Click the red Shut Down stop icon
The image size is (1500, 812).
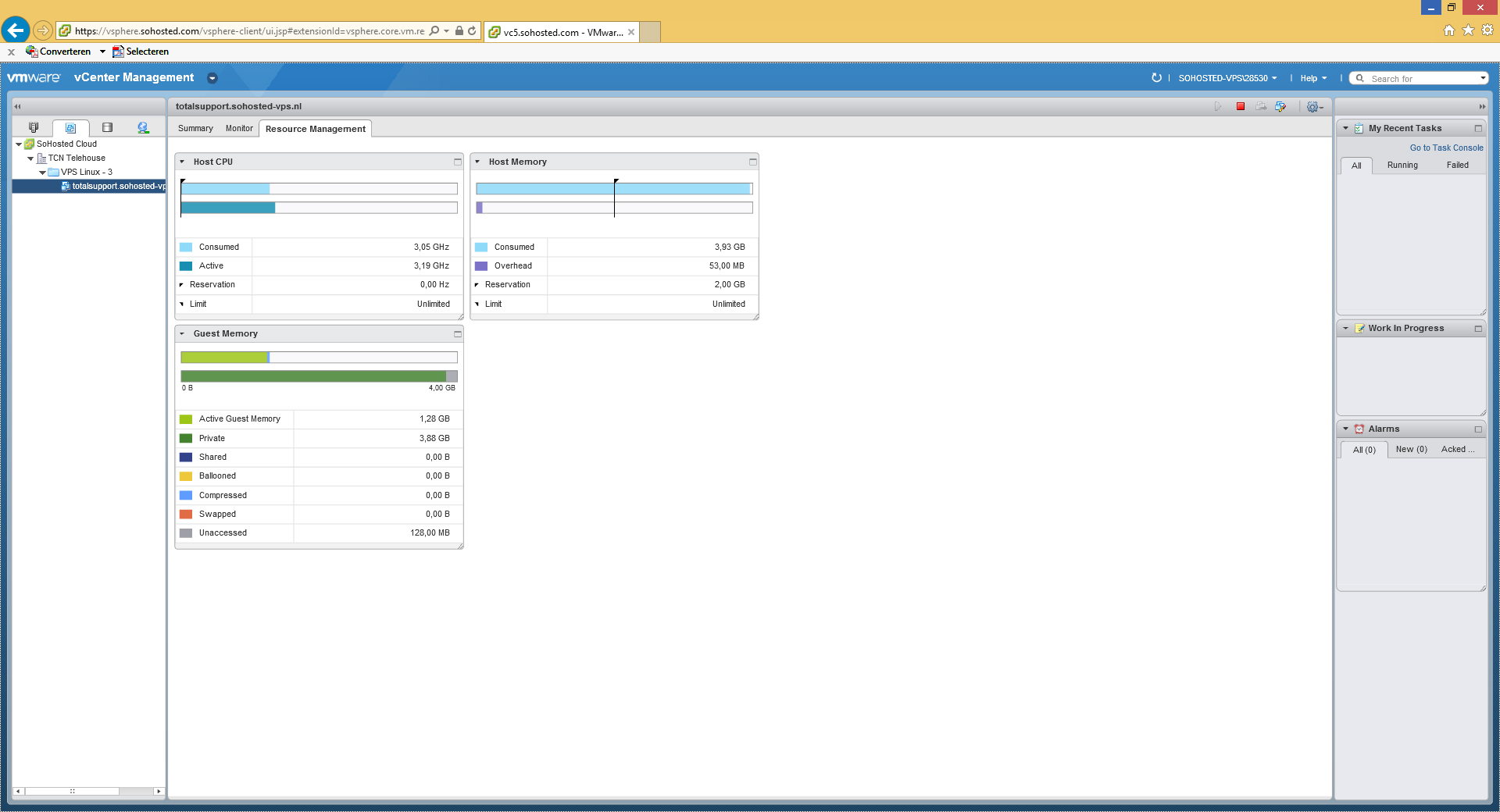pos(1241,106)
